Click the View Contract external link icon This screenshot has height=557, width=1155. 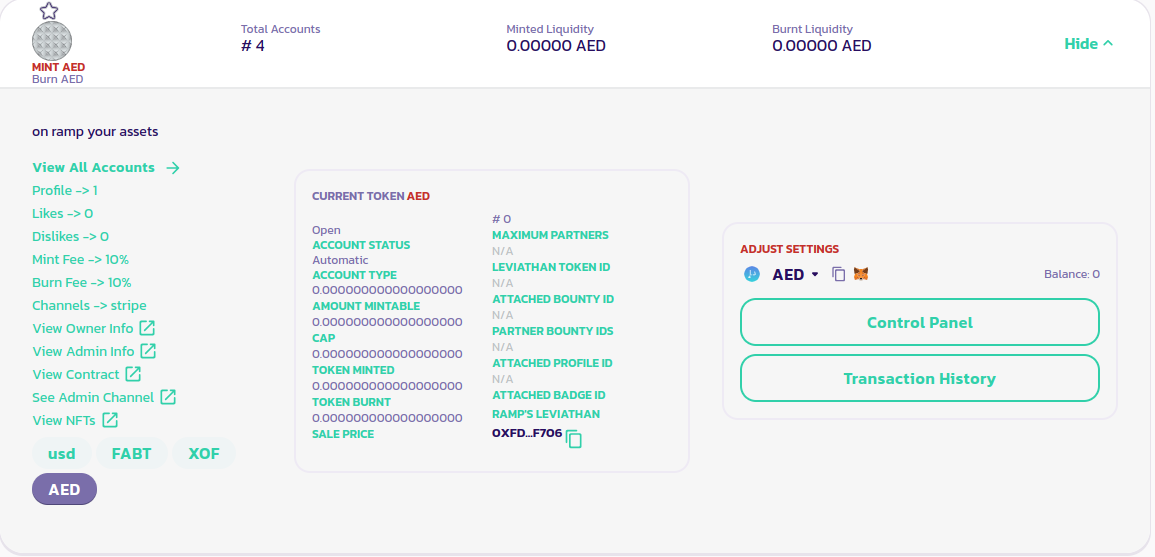[x=133, y=374]
